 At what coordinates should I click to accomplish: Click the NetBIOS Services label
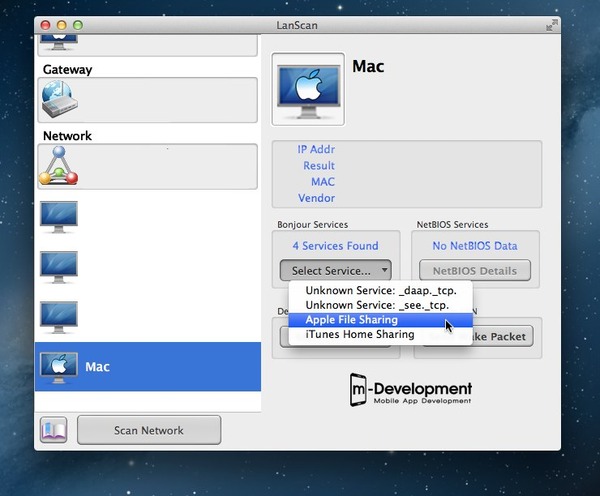[452, 224]
